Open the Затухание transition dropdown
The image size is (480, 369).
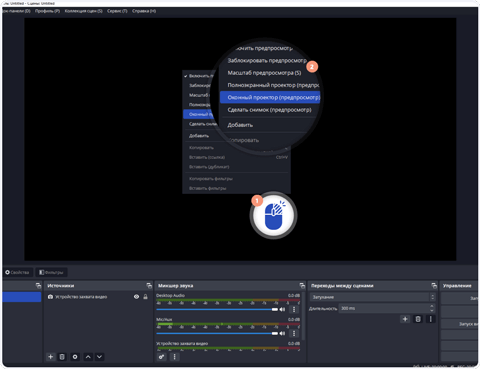[x=372, y=297]
